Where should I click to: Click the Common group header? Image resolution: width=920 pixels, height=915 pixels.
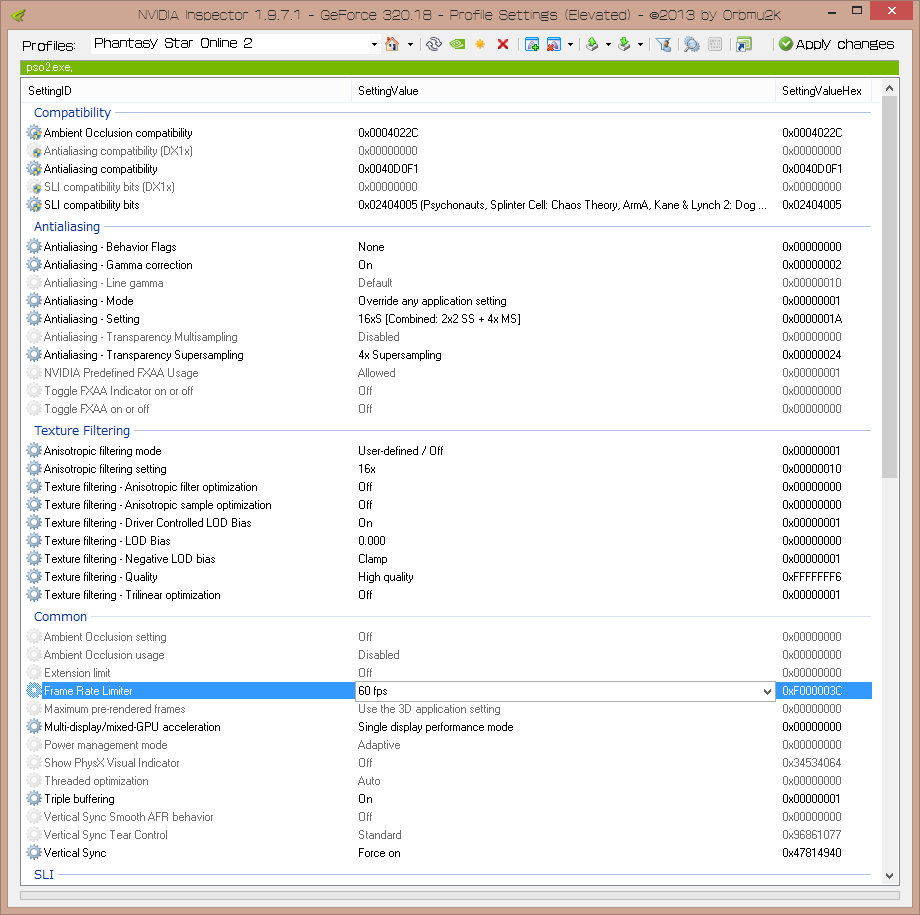click(x=60, y=616)
